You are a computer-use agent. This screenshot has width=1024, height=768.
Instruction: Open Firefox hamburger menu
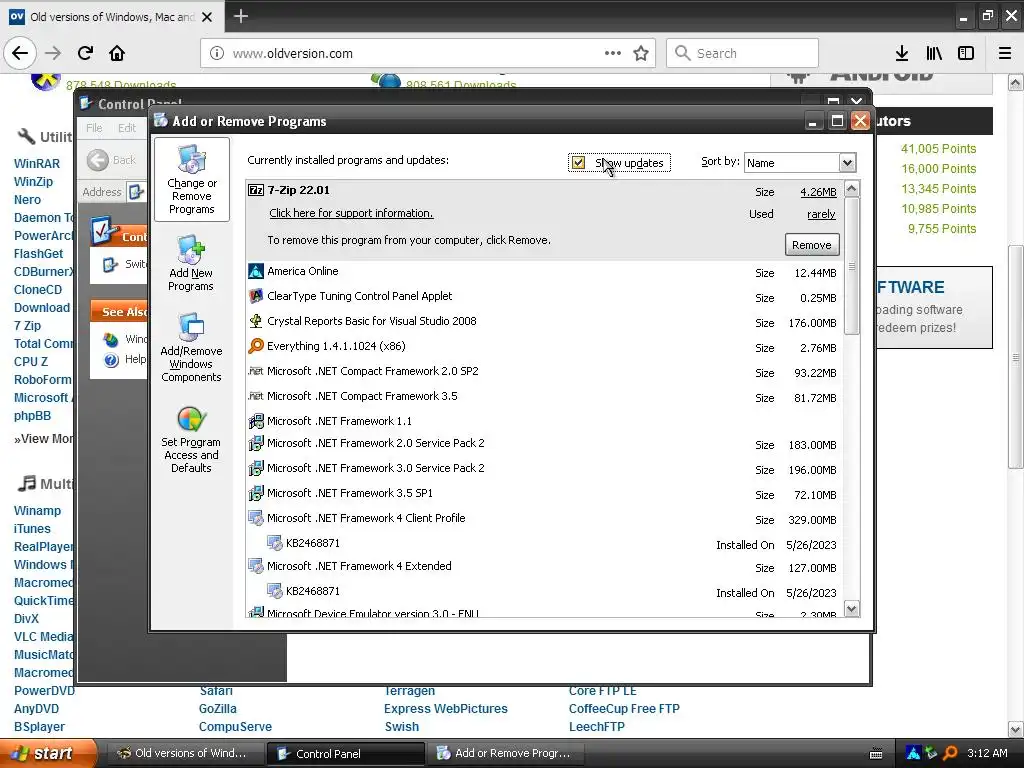click(x=1005, y=54)
